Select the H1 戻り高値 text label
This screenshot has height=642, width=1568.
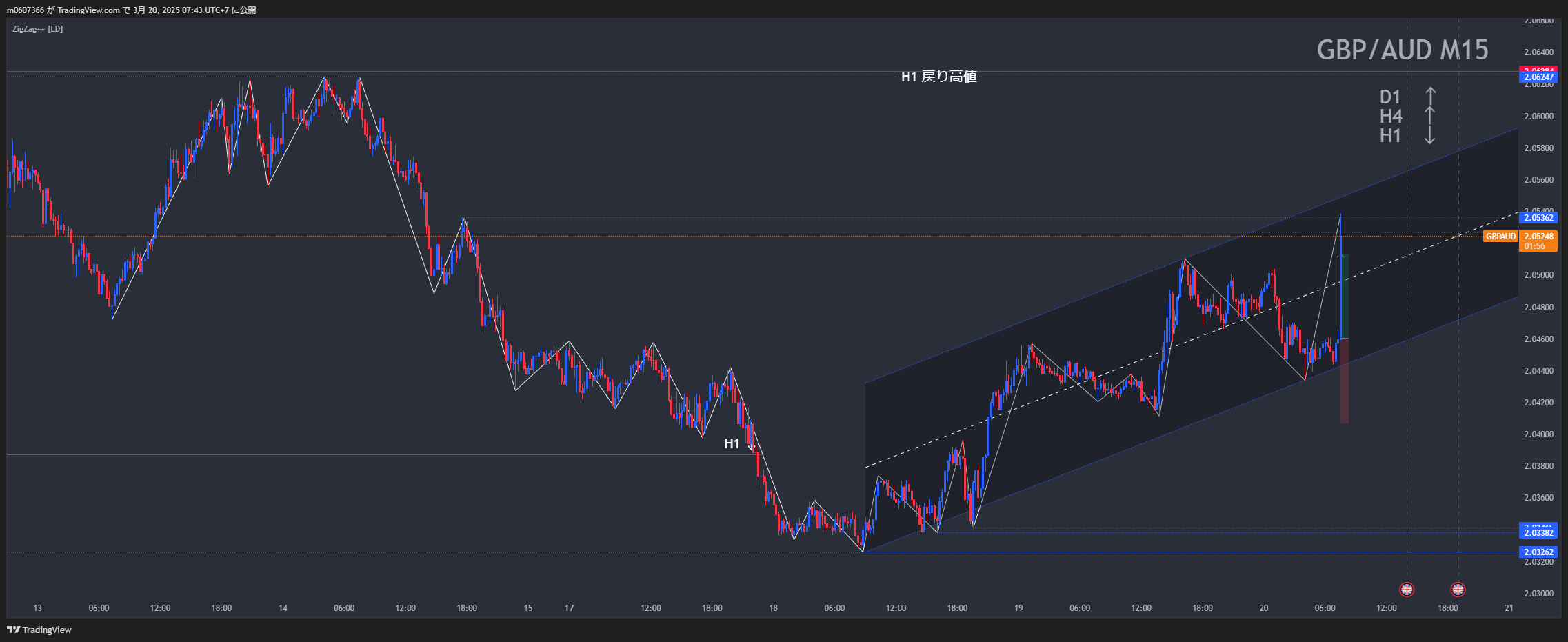pos(938,77)
